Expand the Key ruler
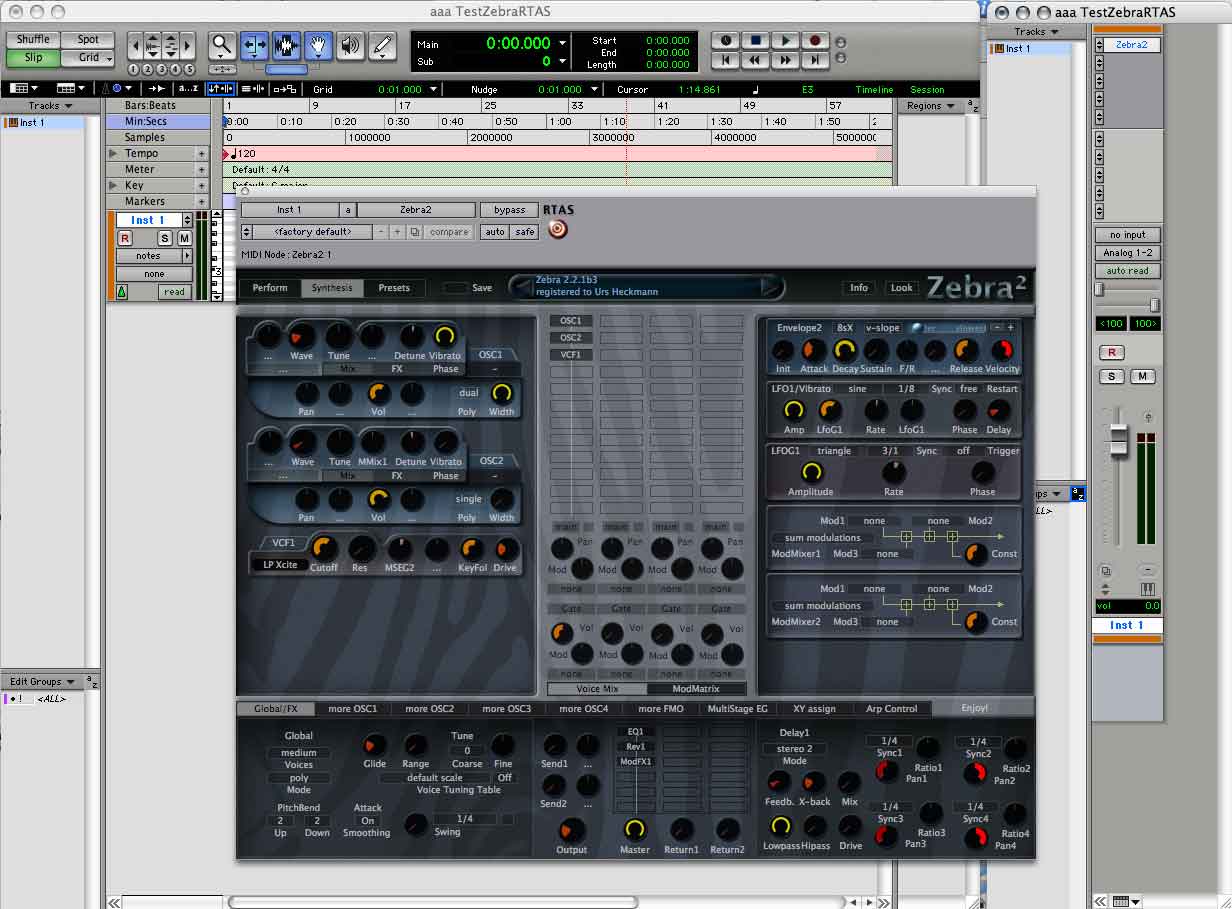Viewport: 1232px width, 909px height. coord(112,186)
